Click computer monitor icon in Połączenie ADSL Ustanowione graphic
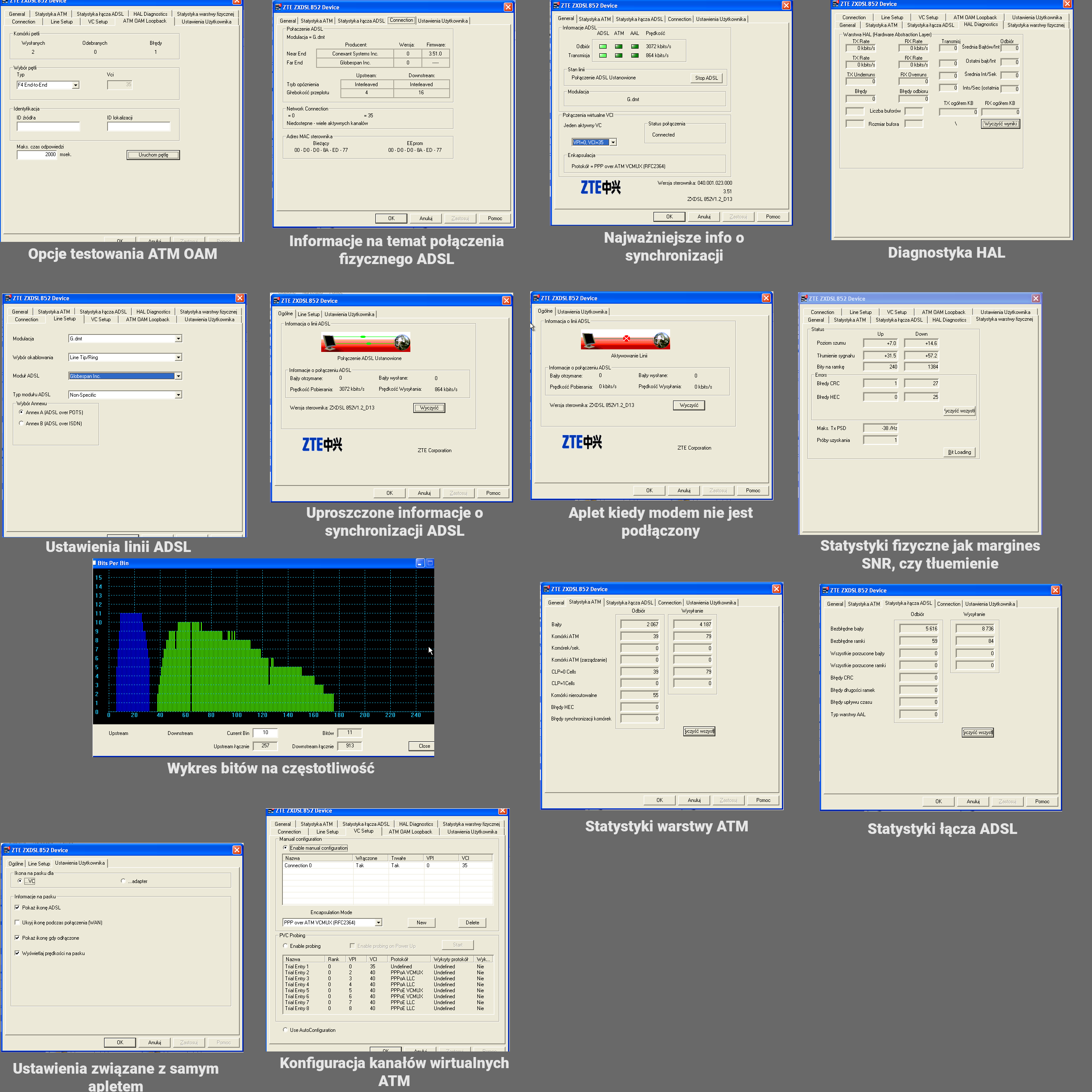This screenshot has height=1092, width=1092. pos(329,343)
